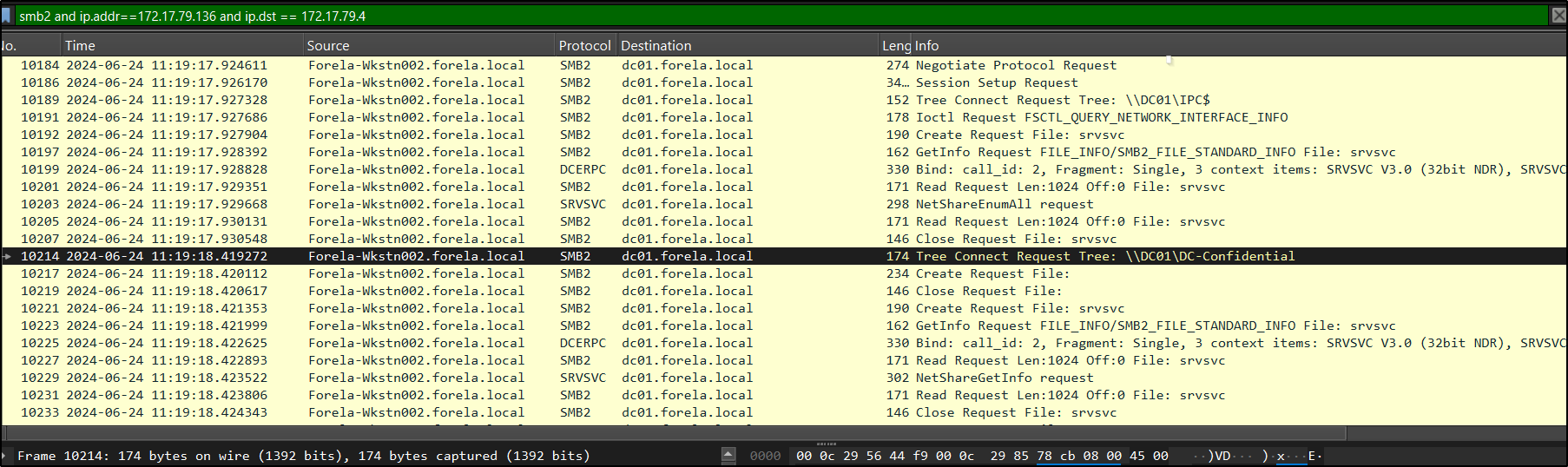Clear the display filter with the X button
Viewport: 1568px width, 467px height.
[1558, 16]
